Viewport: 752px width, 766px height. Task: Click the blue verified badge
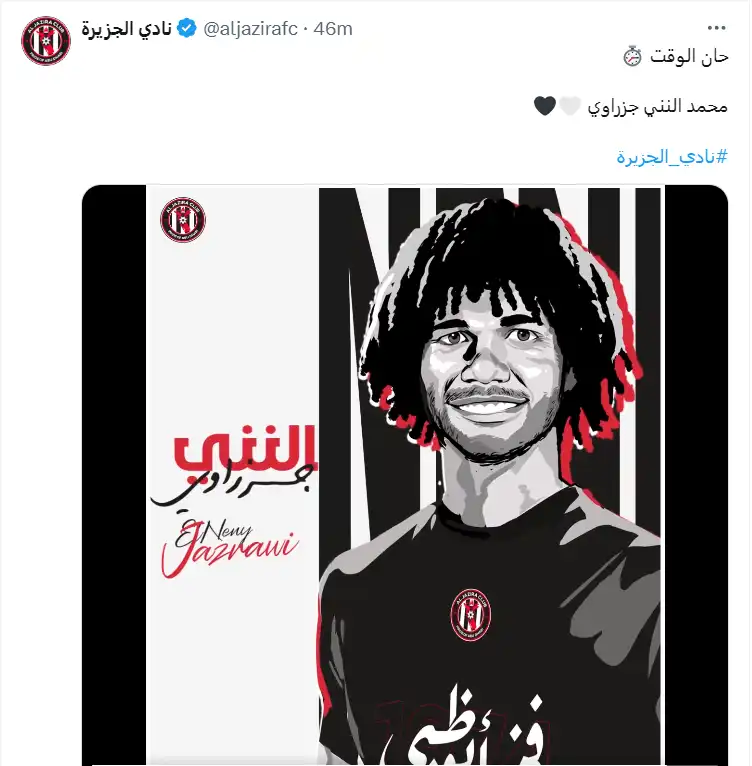point(186,28)
